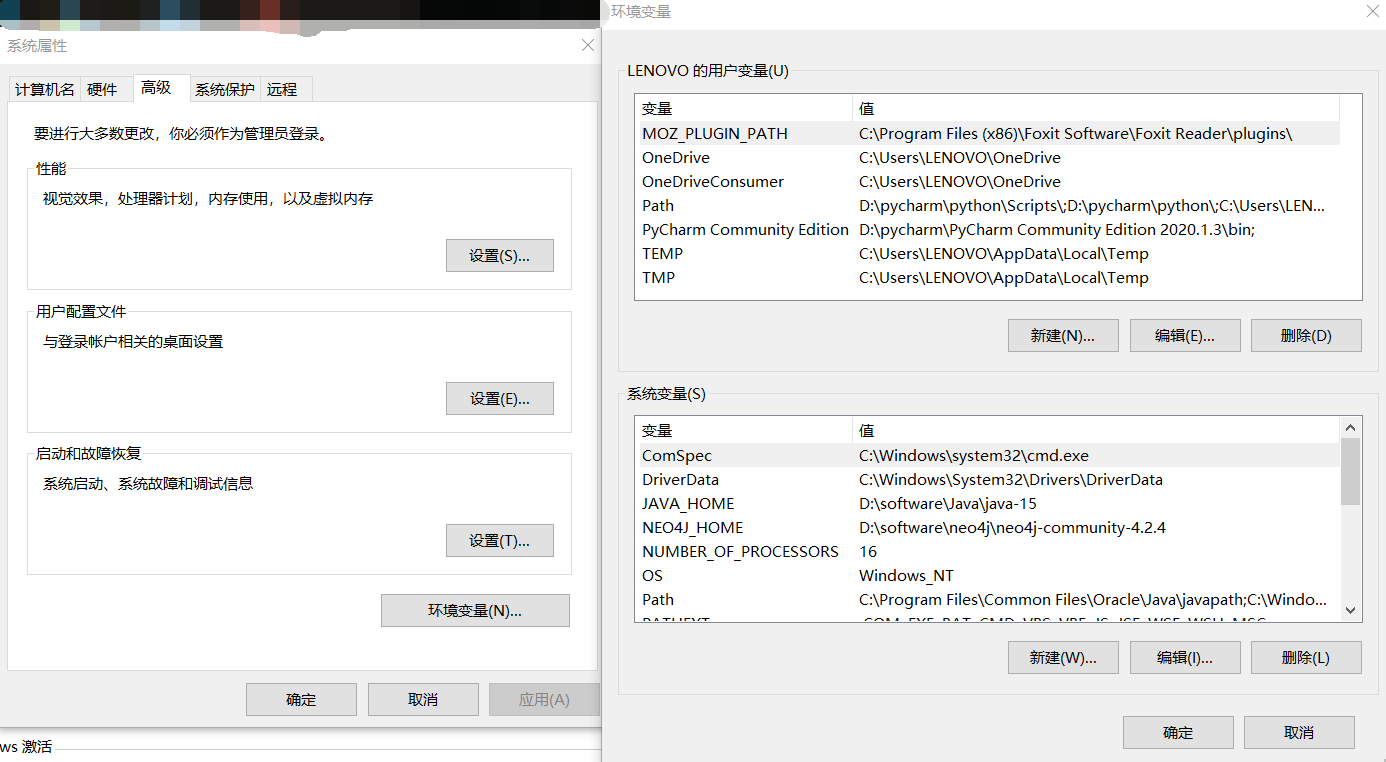Select the JAVA_HOME system variable
Viewport: 1386px width, 762px height.
pos(987,504)
